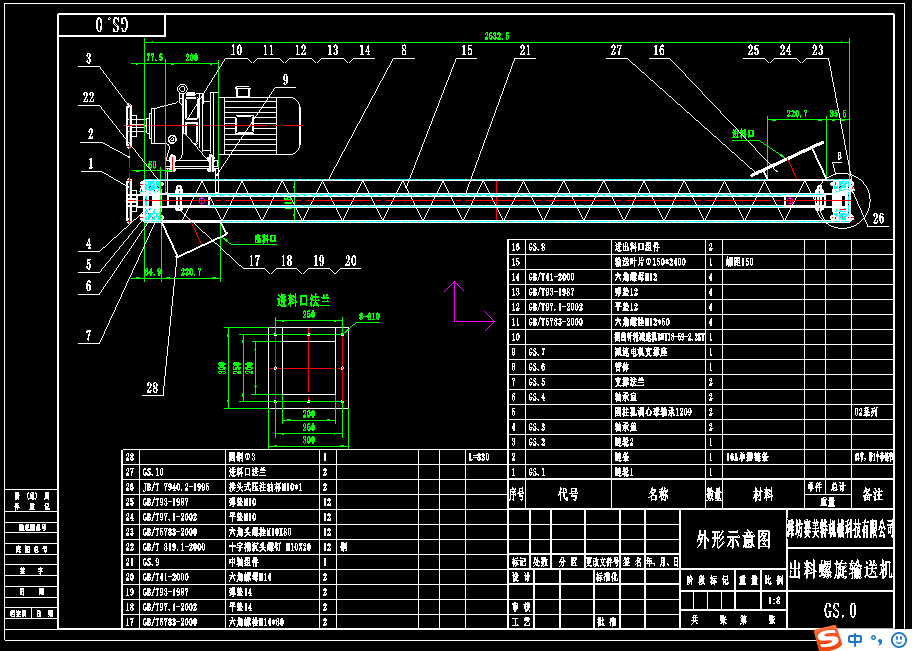This screenshot has width=912, height=651.
Task: Click the 平垫14 name cell
Action: (240, 607)
